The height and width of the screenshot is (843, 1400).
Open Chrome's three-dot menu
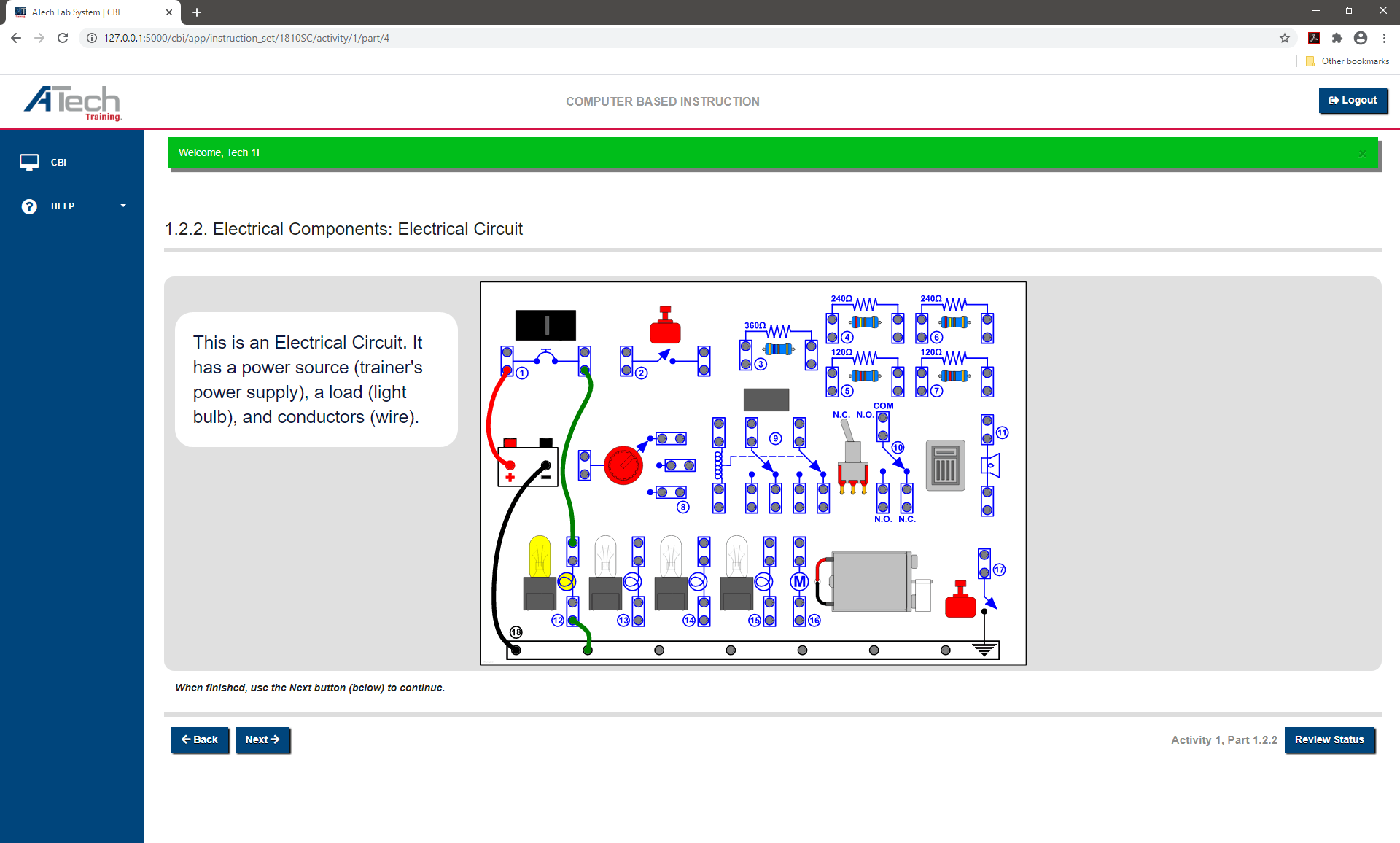(x=1385, y=38)
